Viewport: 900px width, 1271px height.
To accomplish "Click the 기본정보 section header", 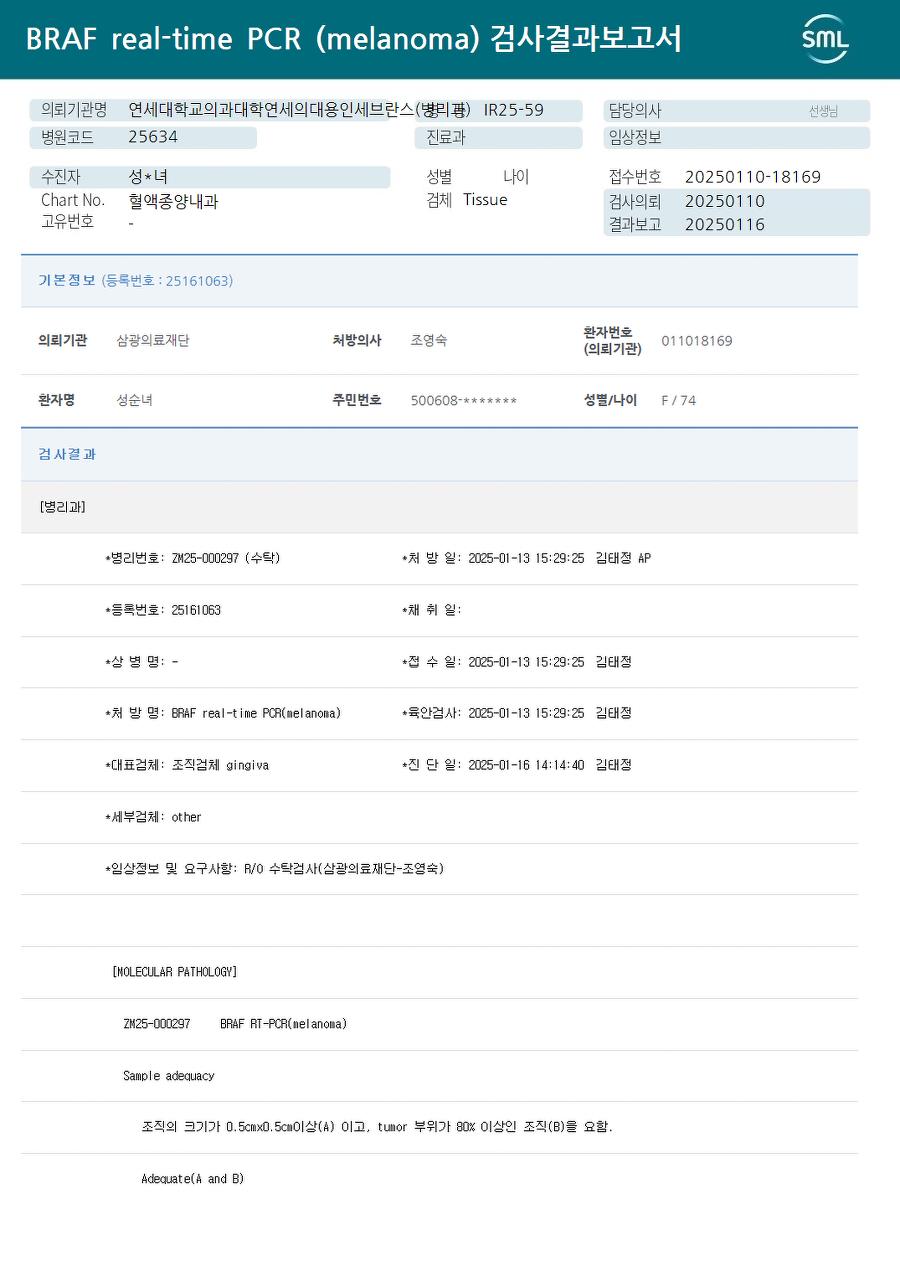I will click(x=439, y=281).
